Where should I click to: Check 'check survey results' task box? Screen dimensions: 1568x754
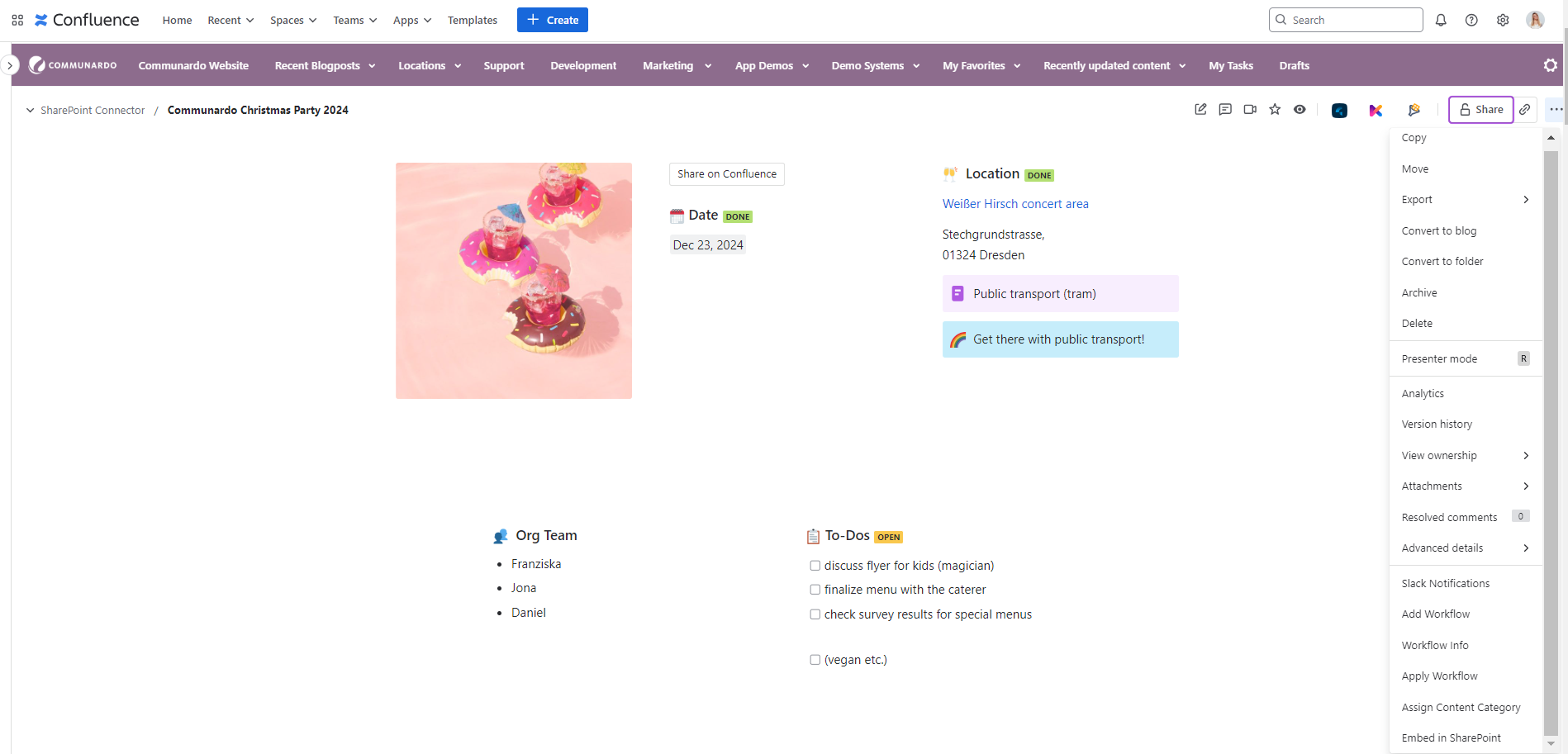(x=815, y=614)
